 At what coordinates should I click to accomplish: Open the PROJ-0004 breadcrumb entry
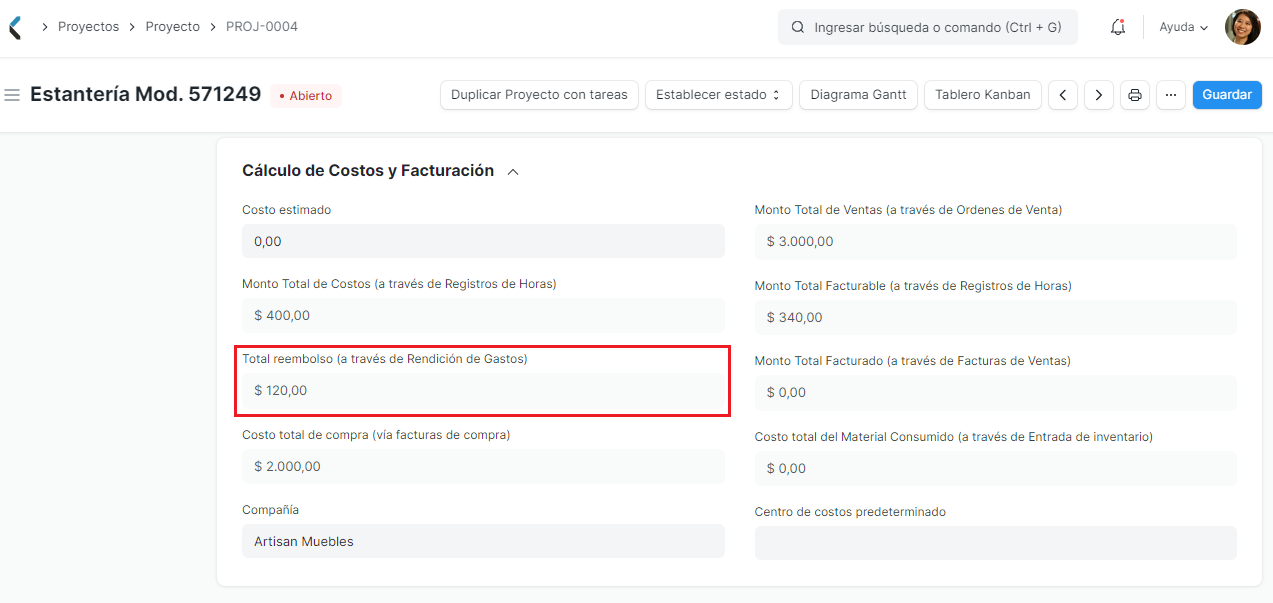(260, 26)
